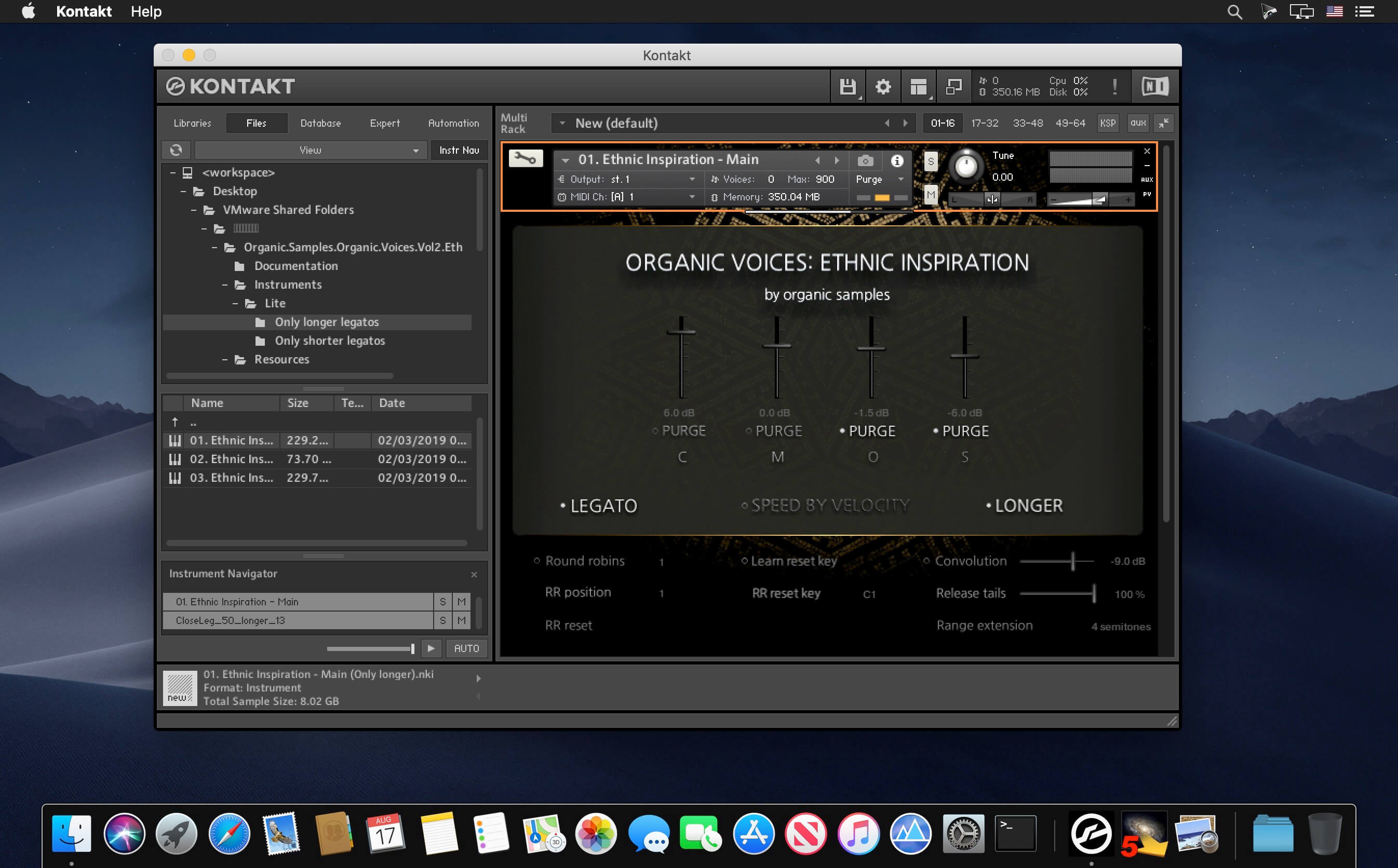The image size is (1398, 868).
Task: Open System Preferences from the Dock
Action: [x=963, y=834]
